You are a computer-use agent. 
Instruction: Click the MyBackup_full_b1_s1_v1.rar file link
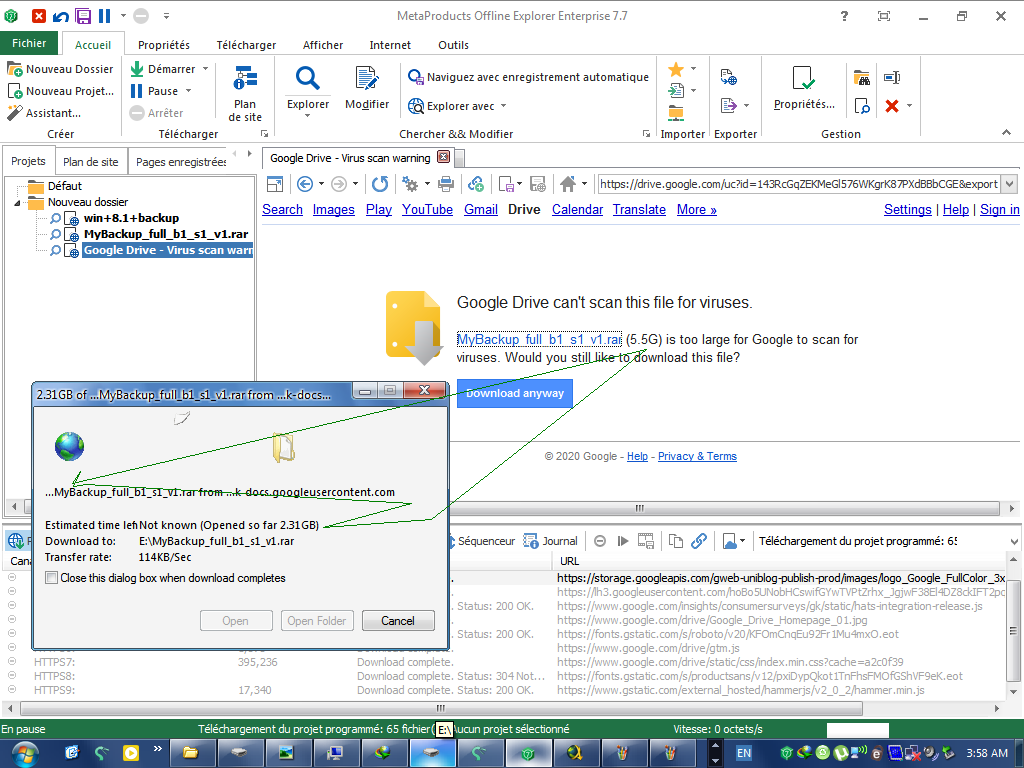point(539,339)
